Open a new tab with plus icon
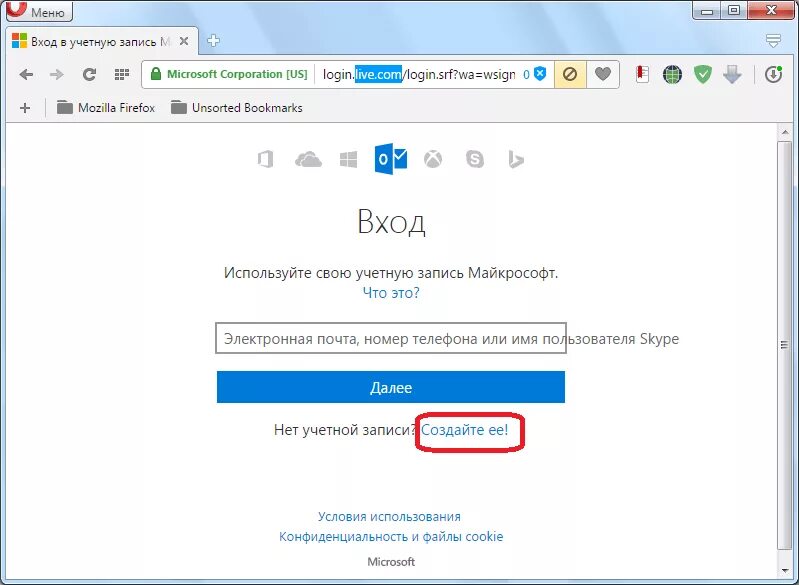The height and width of the screenshot is (585, 799). [214, 41]
